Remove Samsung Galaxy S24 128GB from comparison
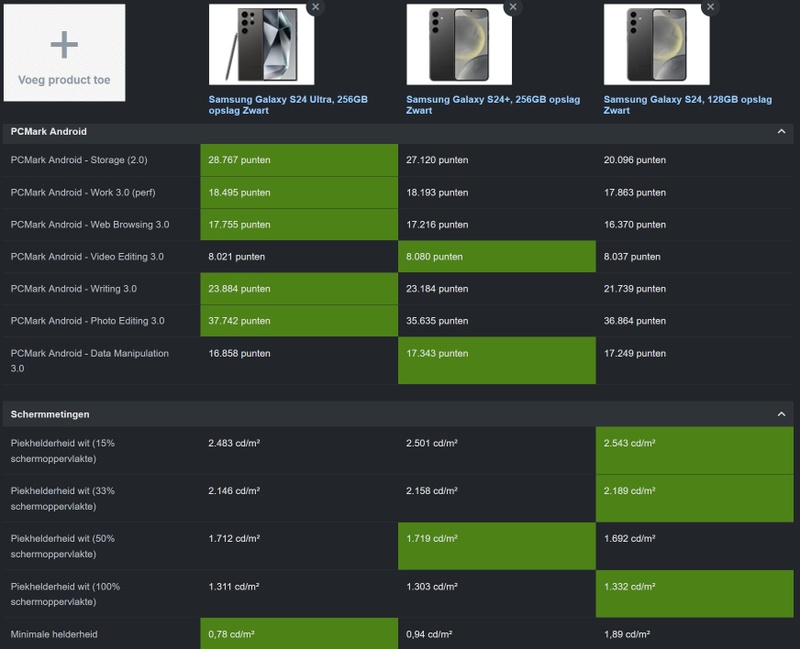 (x=711, y=7)
